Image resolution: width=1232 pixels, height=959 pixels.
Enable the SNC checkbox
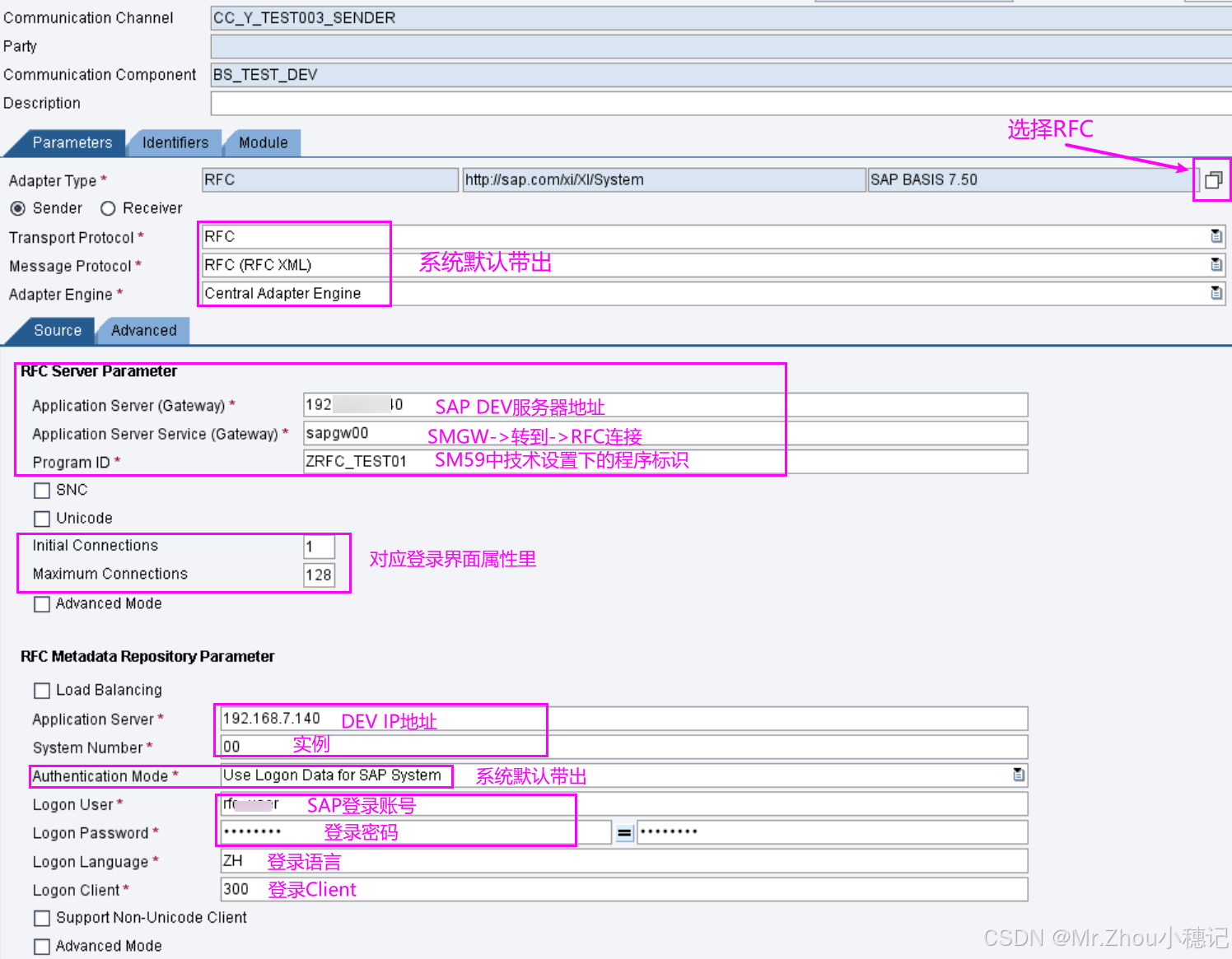pos(42,490)
